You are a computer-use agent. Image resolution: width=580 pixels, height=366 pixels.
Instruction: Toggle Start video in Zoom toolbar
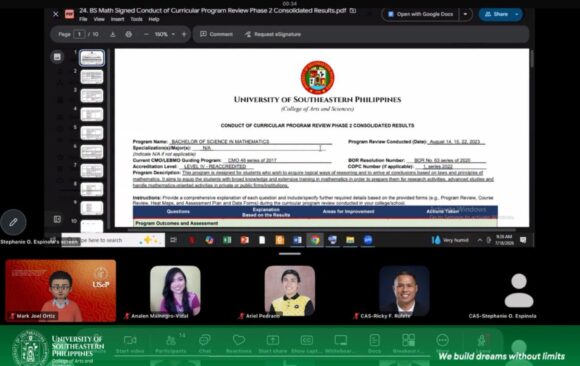[130, 344]
